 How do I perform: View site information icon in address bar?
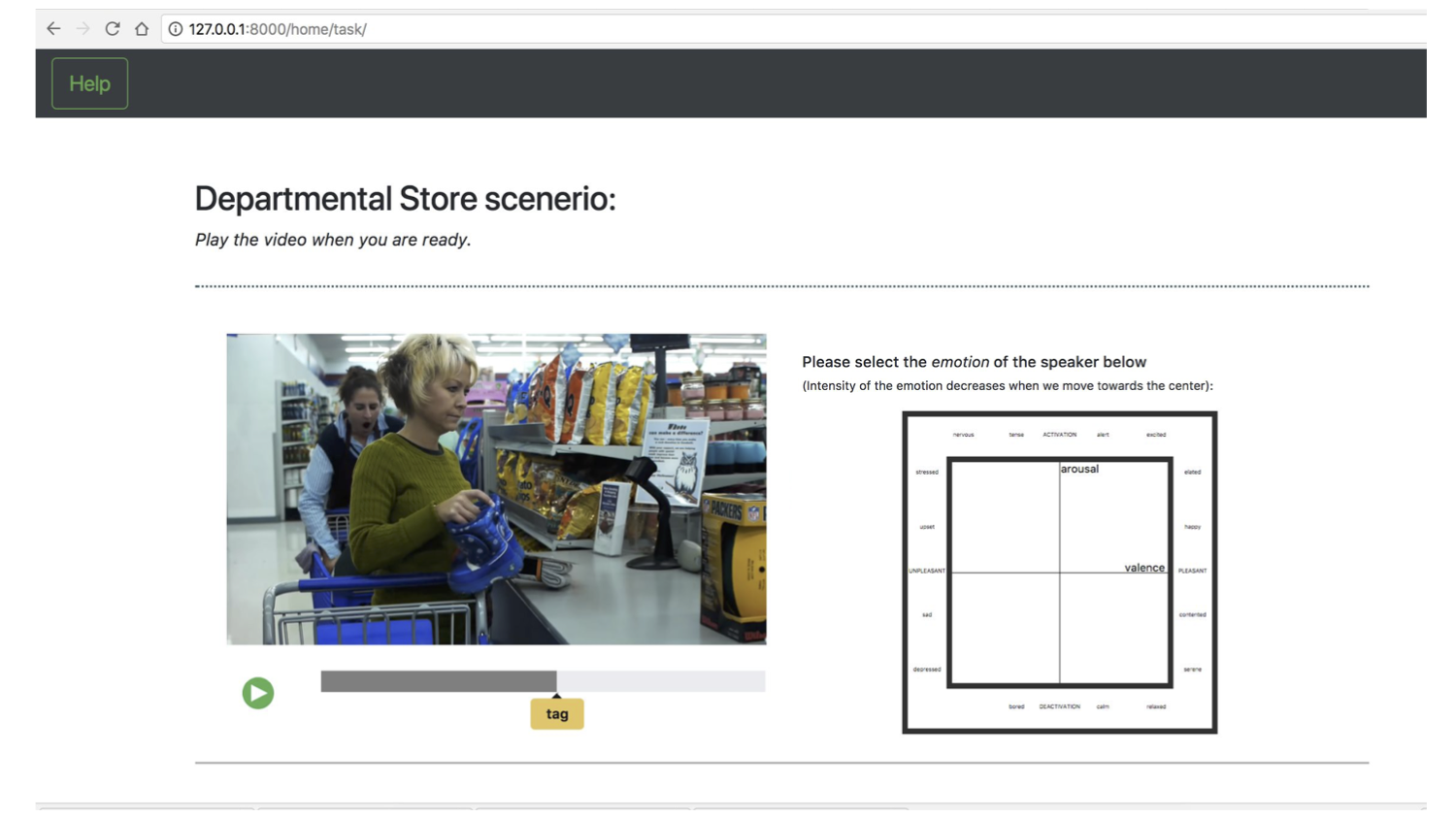pyautogui.click(x=176, y=29)
